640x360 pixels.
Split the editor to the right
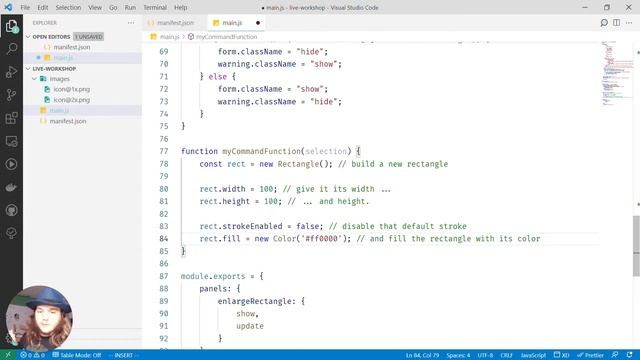616,23
